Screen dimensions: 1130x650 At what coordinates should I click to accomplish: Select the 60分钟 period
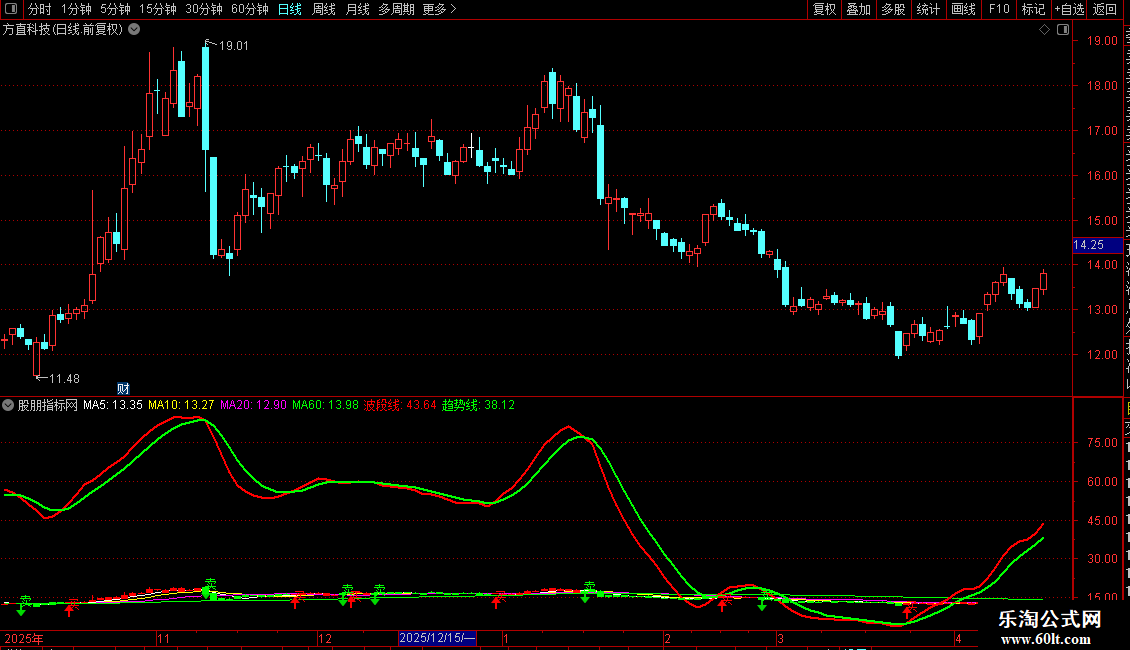[x=250, y=9]
